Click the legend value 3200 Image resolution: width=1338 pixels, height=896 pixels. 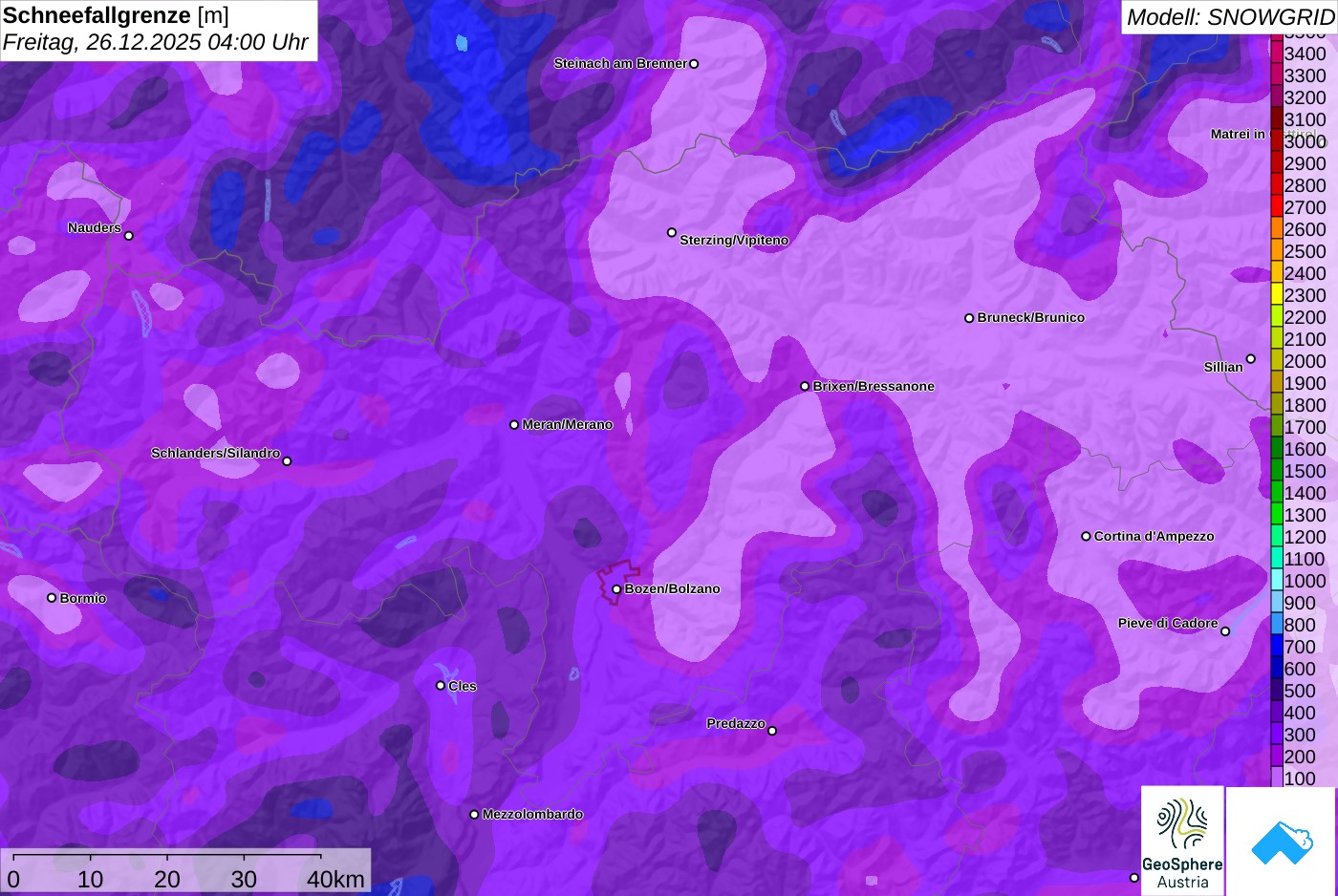[x=1306, y=97]
